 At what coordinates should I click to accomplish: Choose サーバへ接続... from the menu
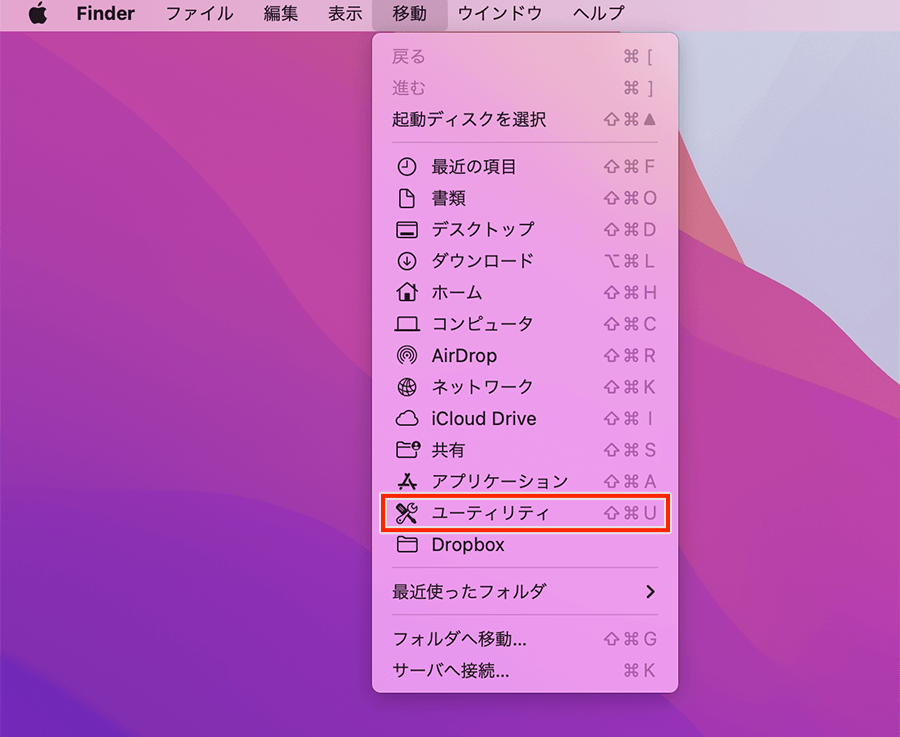click(525, 670)
